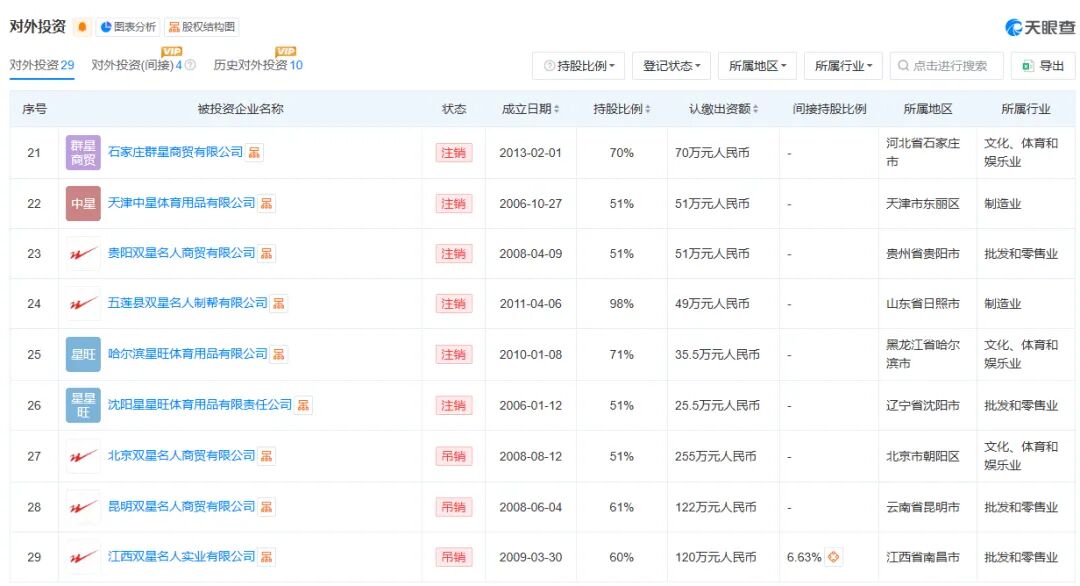Click structure chart icon beside 哈尔滨星旺体育用品有限公司
Image resolution: width=1080 pixels, height=586 pixels.
click(x=279, y=354)
